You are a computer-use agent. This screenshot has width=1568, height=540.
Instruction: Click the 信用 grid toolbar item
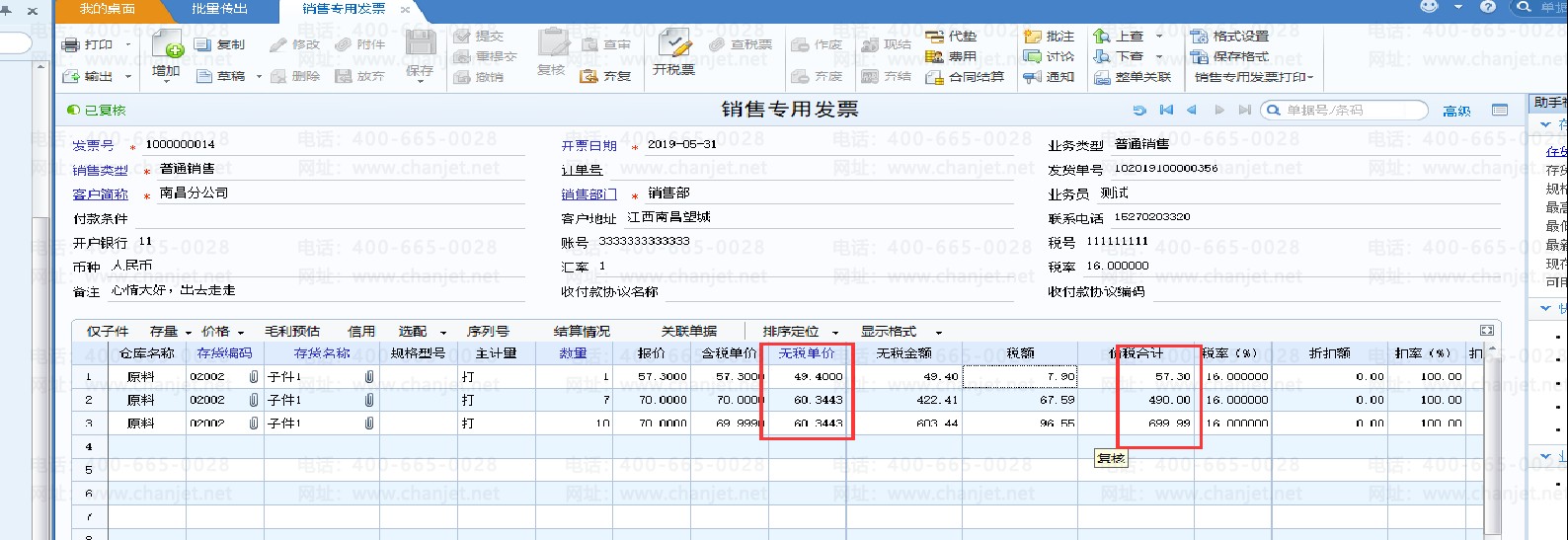pyautogui.click(x=361, y=332)
